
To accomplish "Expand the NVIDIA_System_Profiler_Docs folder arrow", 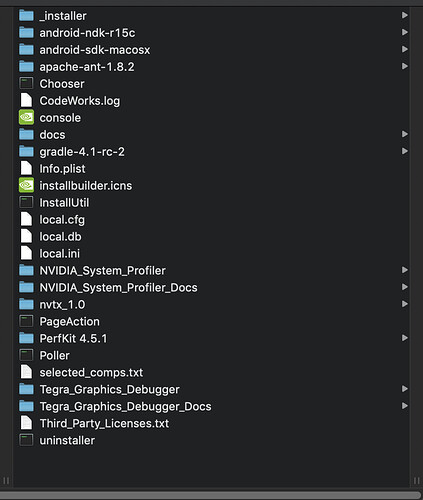I will pos(405,287).
